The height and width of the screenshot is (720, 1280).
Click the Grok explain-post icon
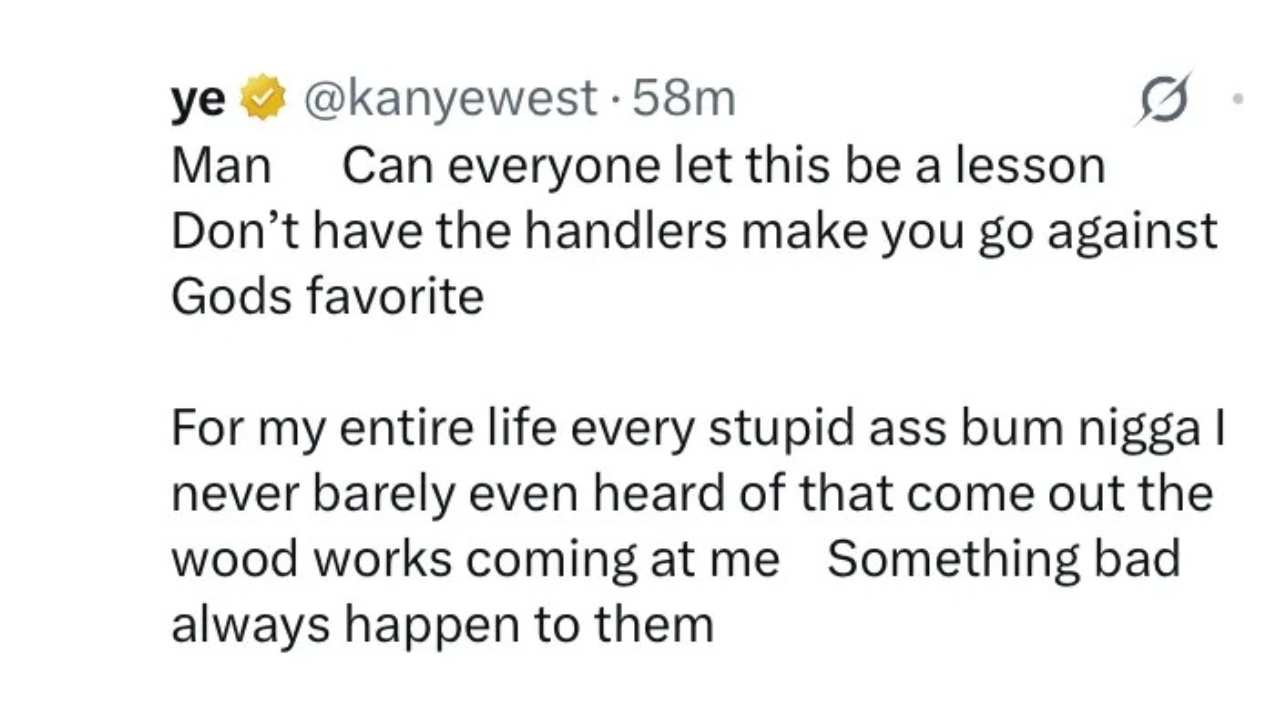tap(1165, 99)
